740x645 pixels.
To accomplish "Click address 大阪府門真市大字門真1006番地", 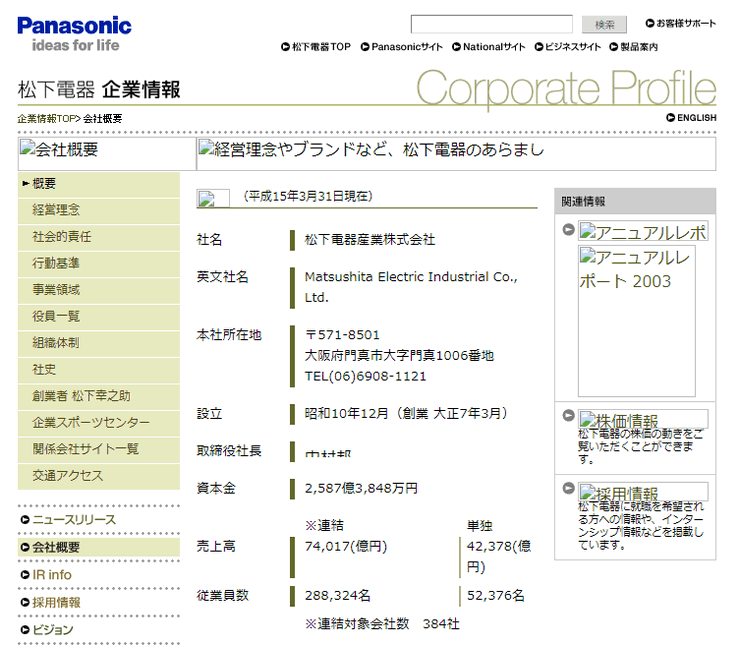I will coord(399,356).
